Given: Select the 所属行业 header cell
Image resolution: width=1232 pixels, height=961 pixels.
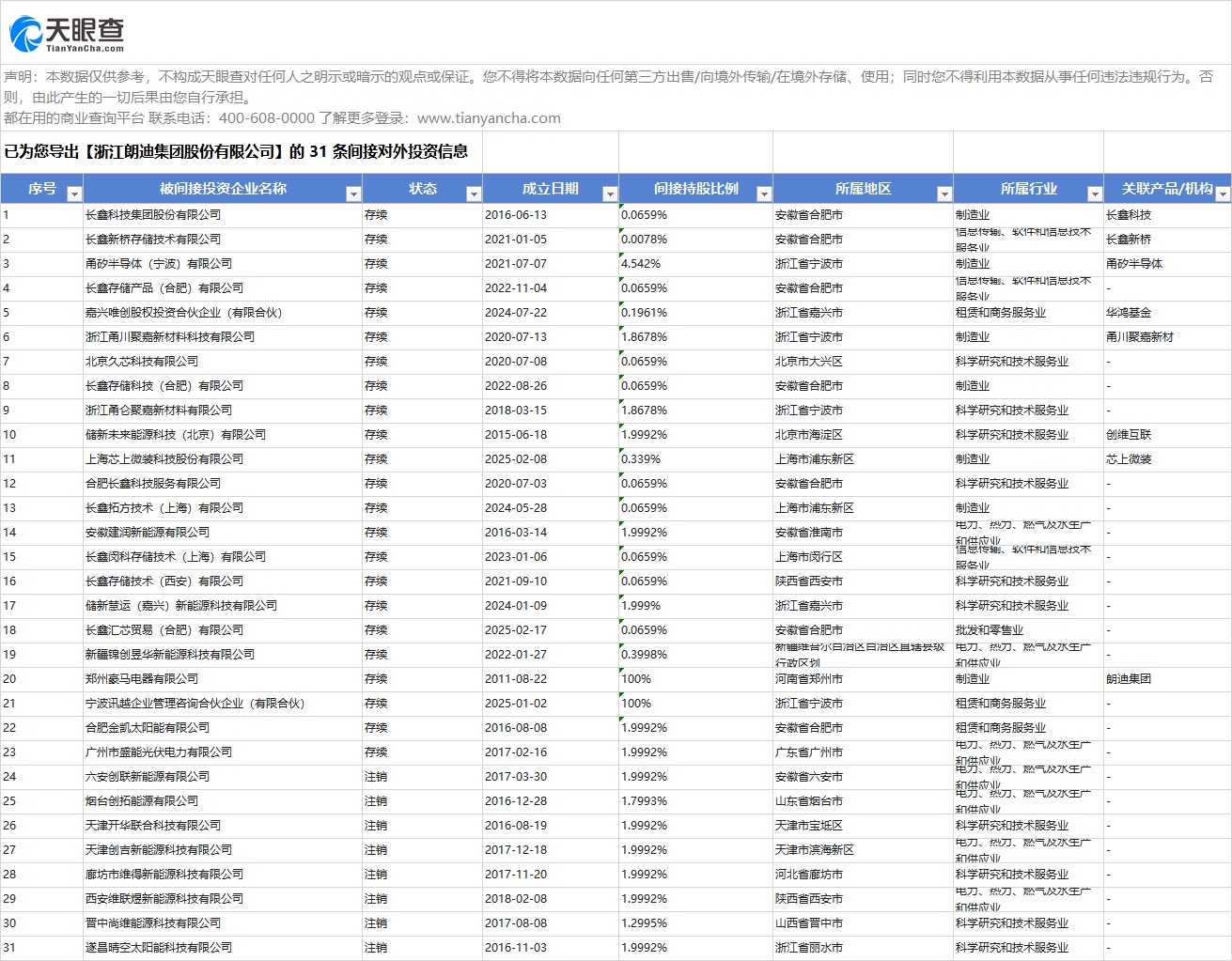Looking at the screenshot, I should (x=1028, y=189).
